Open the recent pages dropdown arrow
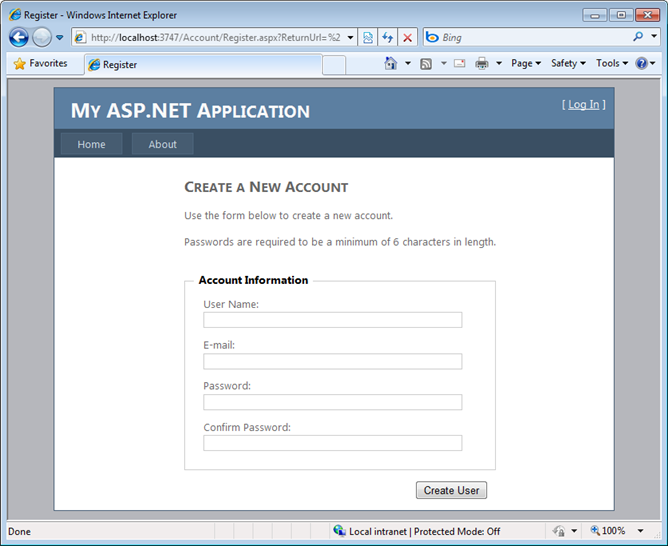 click(x=60, y=37)
